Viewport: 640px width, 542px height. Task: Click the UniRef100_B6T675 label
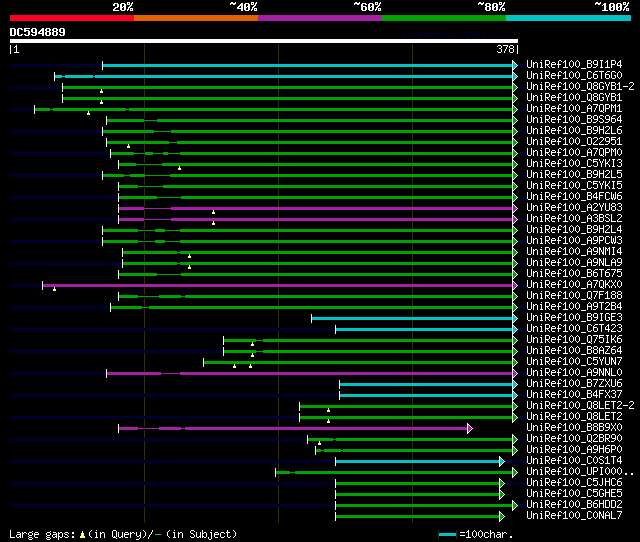pyautogui.click(x=574, y=274)
